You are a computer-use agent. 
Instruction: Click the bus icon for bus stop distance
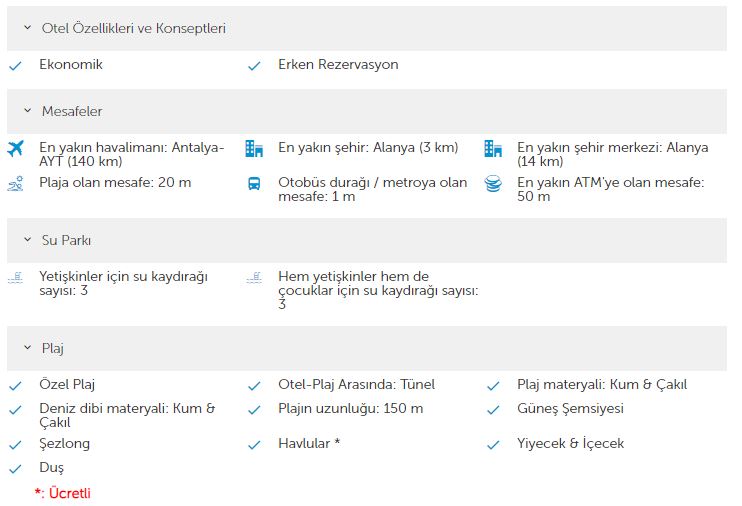(254, 184)
